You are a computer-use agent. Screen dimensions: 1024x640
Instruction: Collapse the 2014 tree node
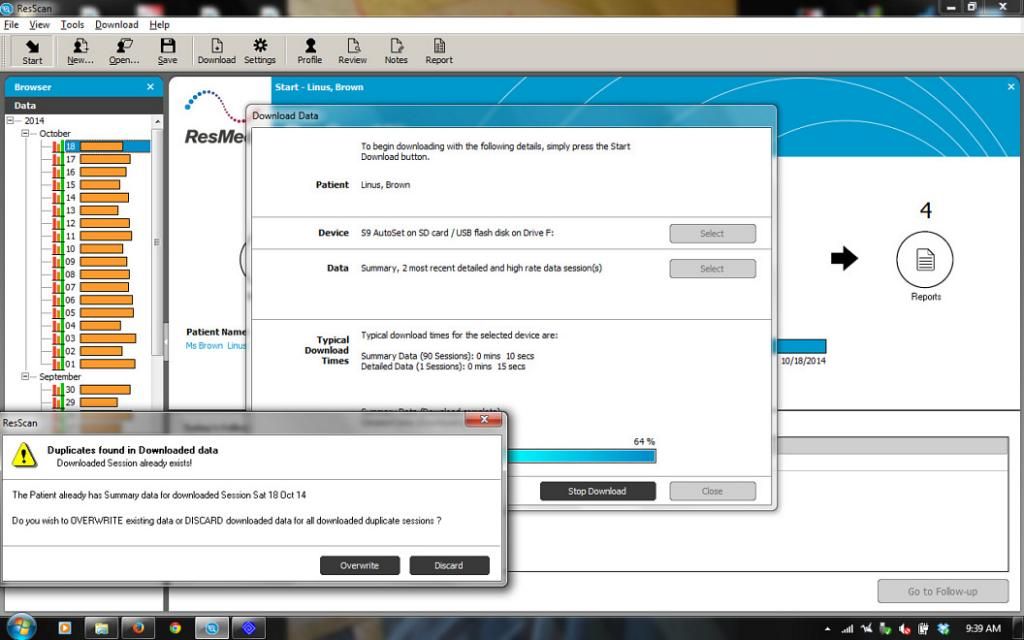tap(10, 120)
